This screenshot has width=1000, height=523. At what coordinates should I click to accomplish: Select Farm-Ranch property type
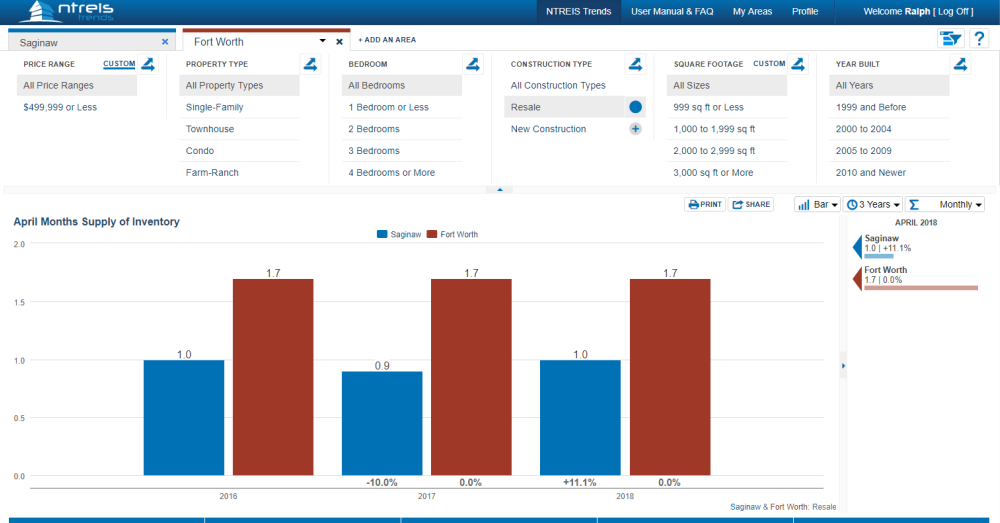coord(240,172)
